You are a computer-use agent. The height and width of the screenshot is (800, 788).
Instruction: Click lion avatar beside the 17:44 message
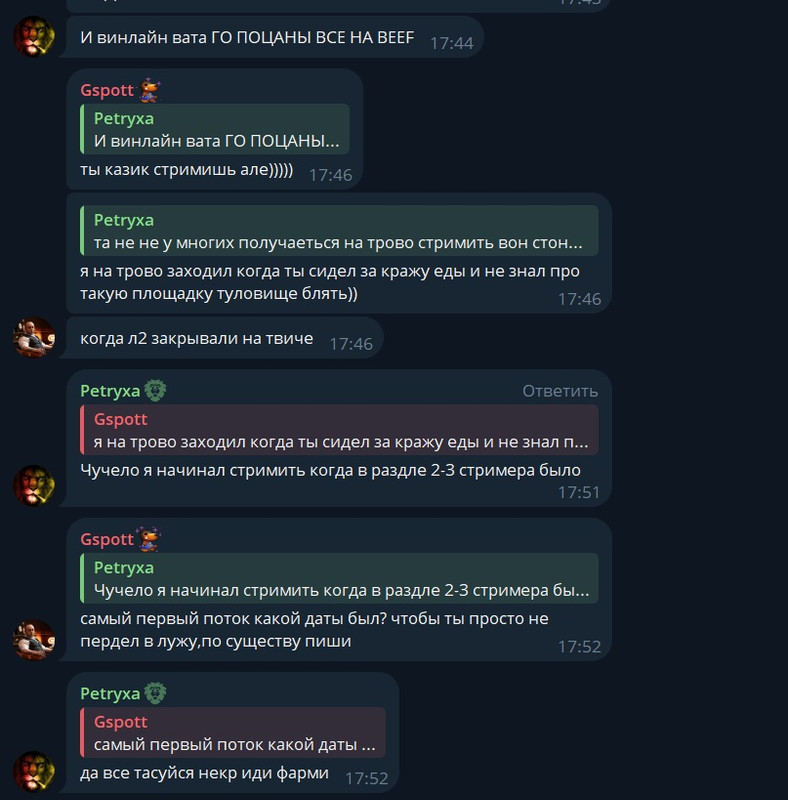(34, 37)
